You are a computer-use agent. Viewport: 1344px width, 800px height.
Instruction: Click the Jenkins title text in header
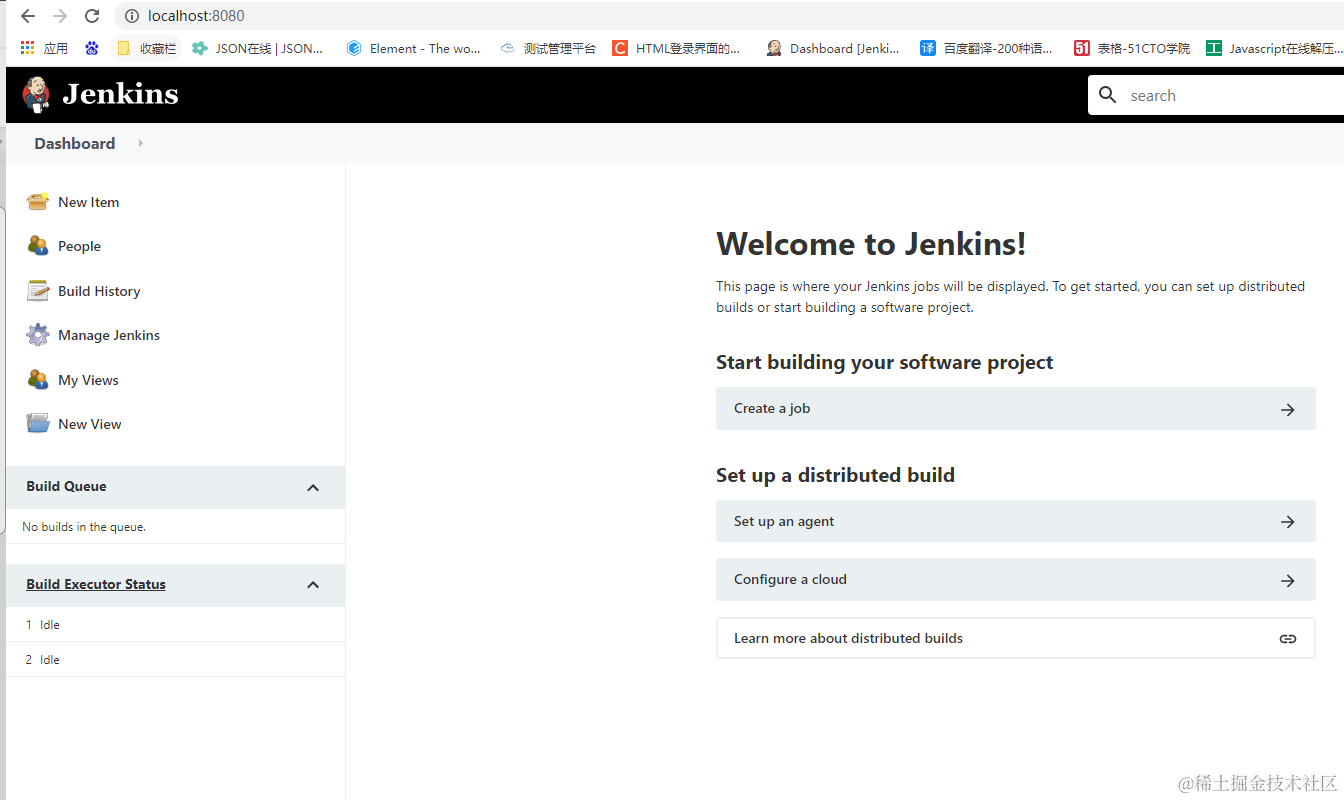click(120, 94)
